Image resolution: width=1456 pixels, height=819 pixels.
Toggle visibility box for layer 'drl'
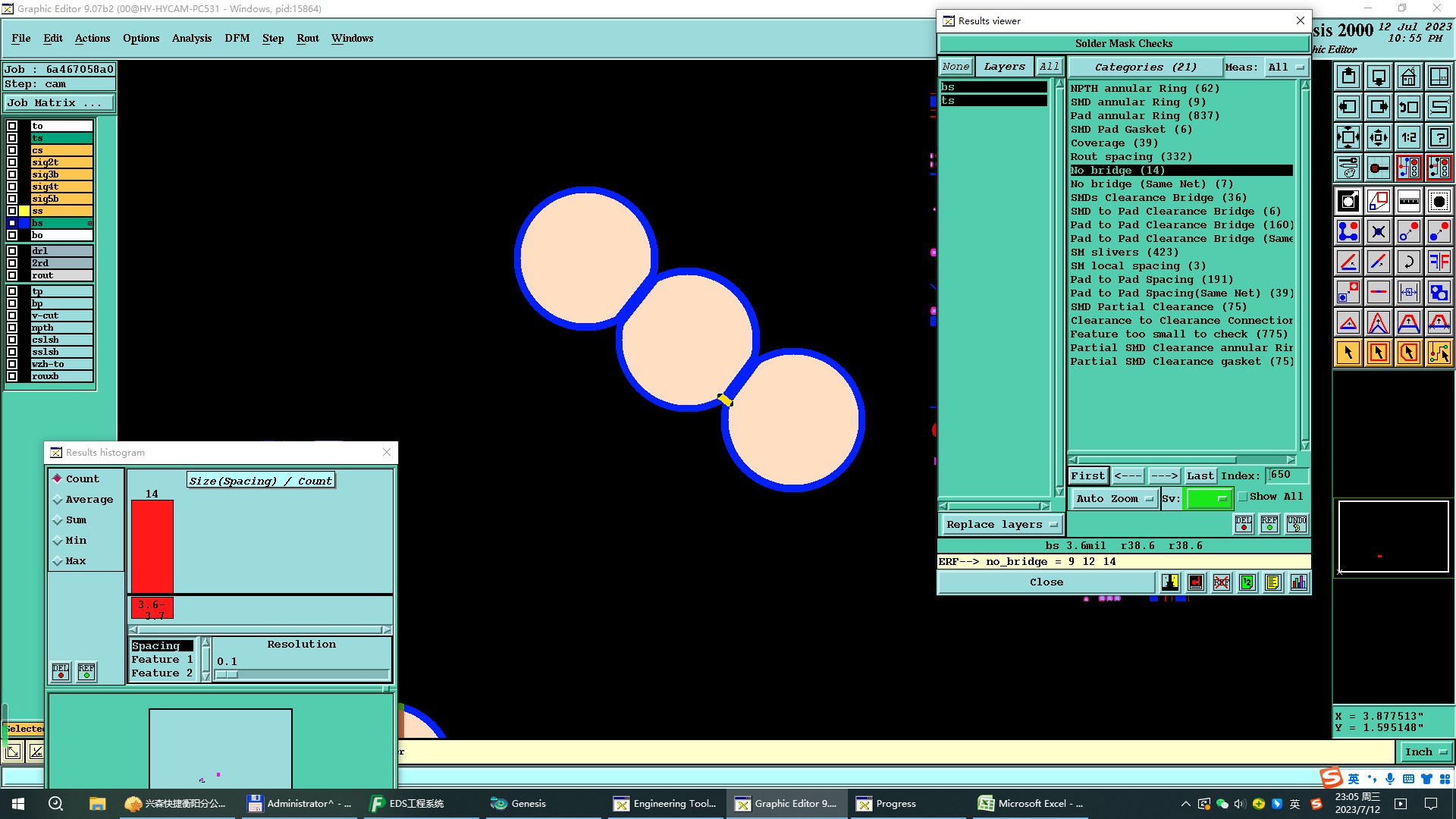[x=12, y=251]
